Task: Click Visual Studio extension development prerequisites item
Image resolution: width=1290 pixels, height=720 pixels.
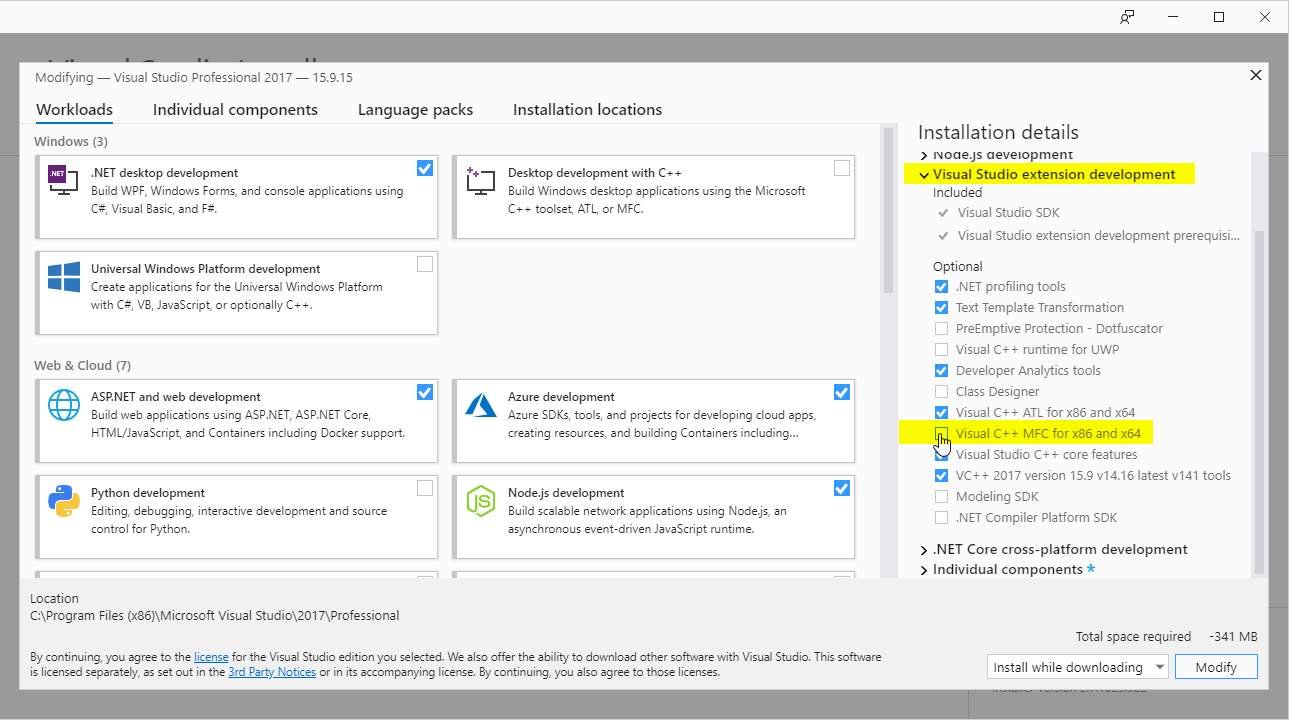Action: [1098, 236]
